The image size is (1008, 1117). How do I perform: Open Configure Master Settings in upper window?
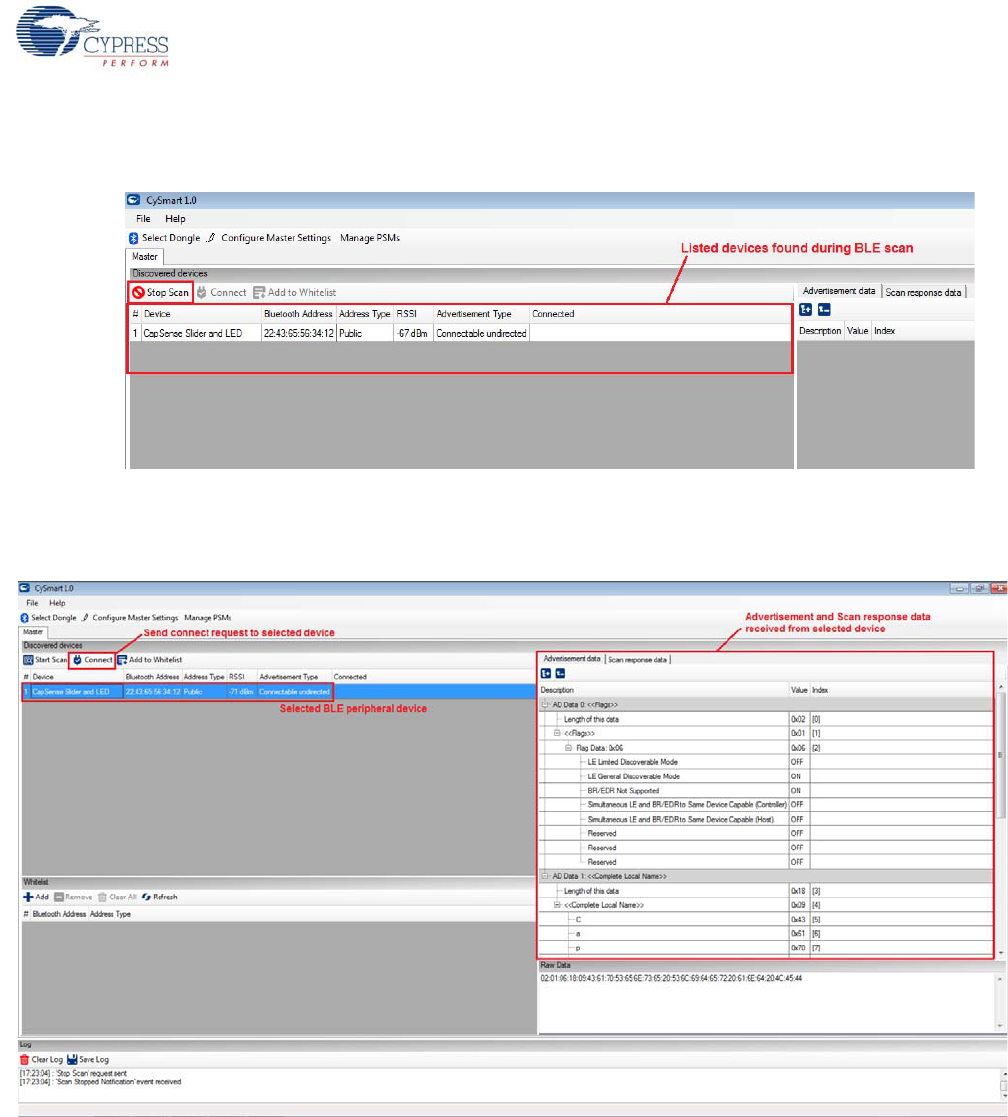click(x=269, y=238)
